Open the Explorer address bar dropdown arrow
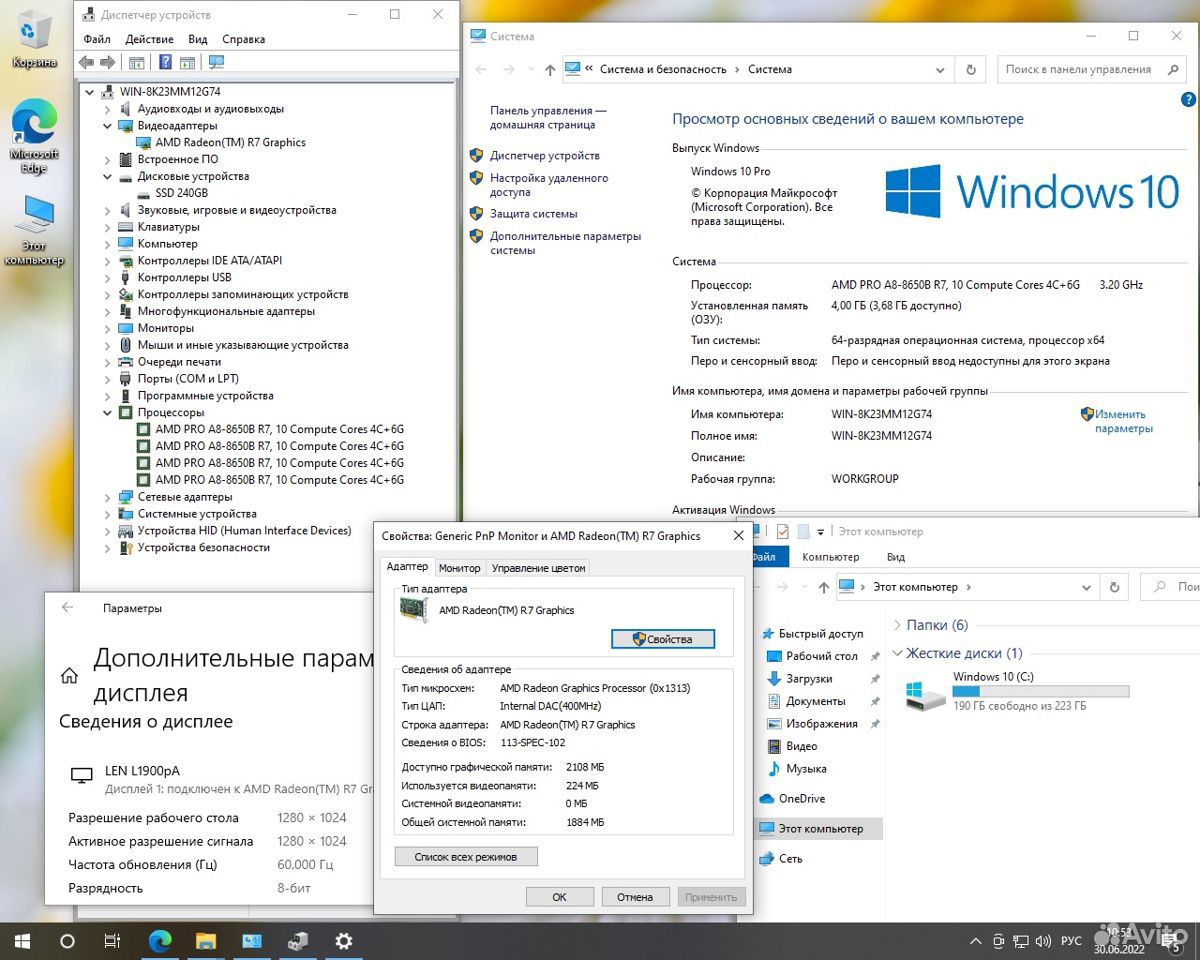 tap(1086, 587)
